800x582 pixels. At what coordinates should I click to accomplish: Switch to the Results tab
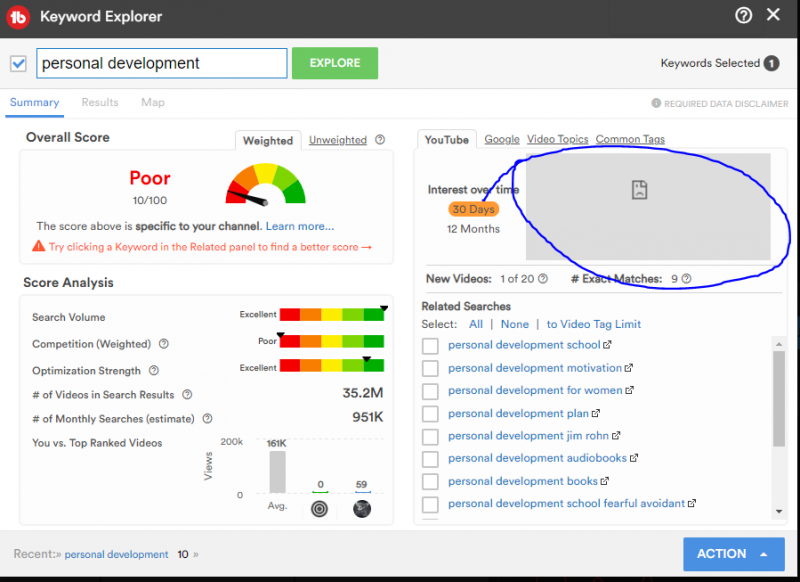tap(100, 102)
